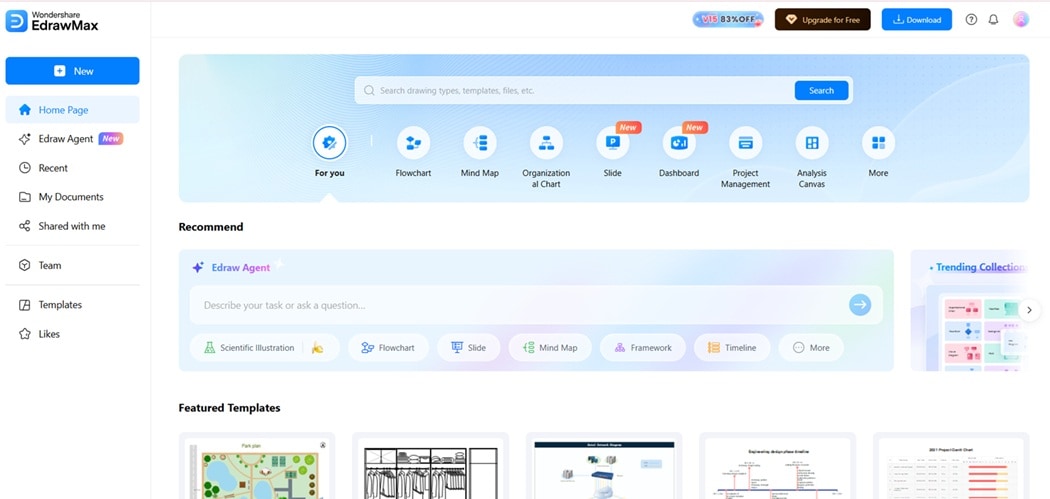Choose the Framework agent chip
The width and height of the screenshot is (1050, 499).
(x=643, y=348)
